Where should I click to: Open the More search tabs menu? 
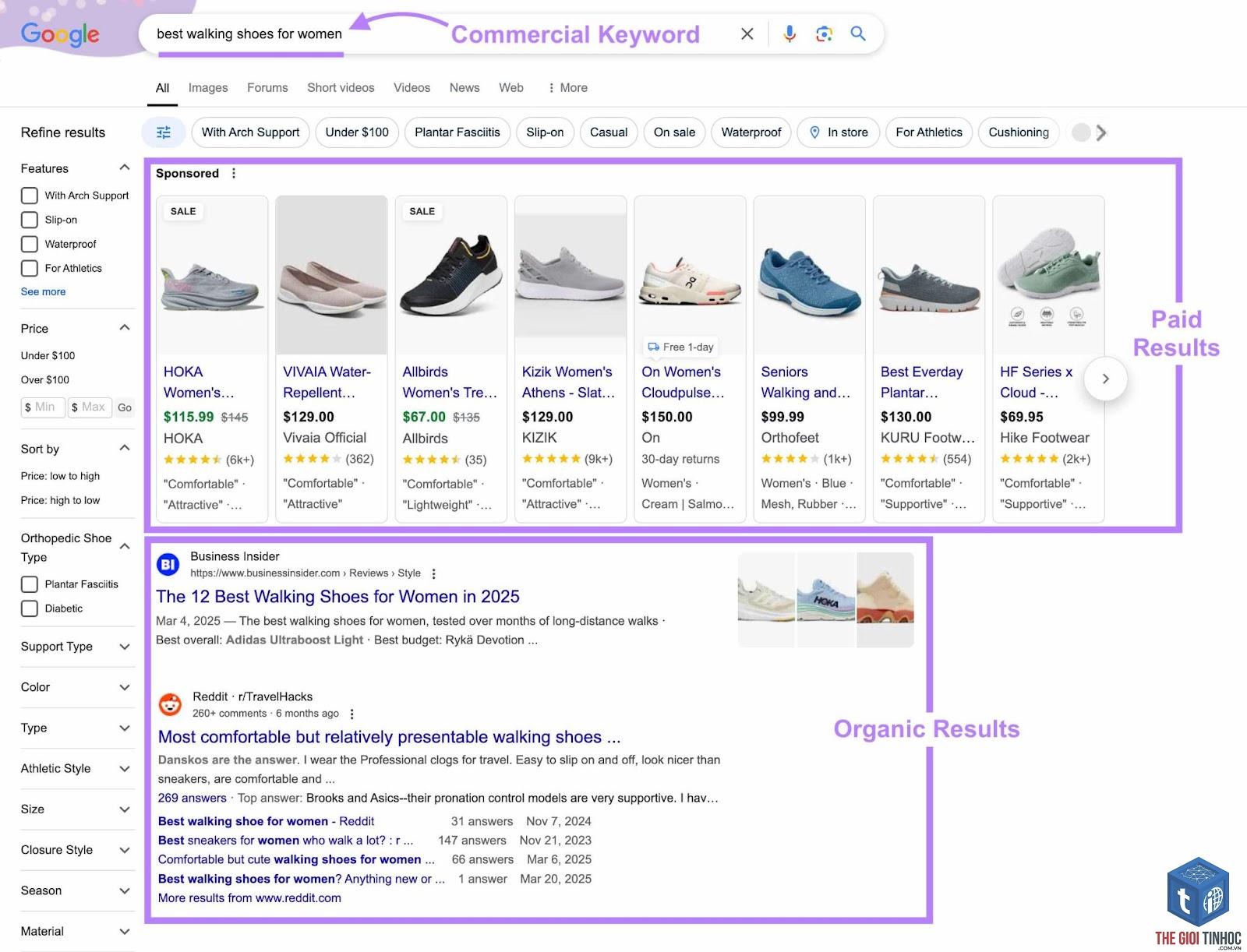click(x=568, y=88)
